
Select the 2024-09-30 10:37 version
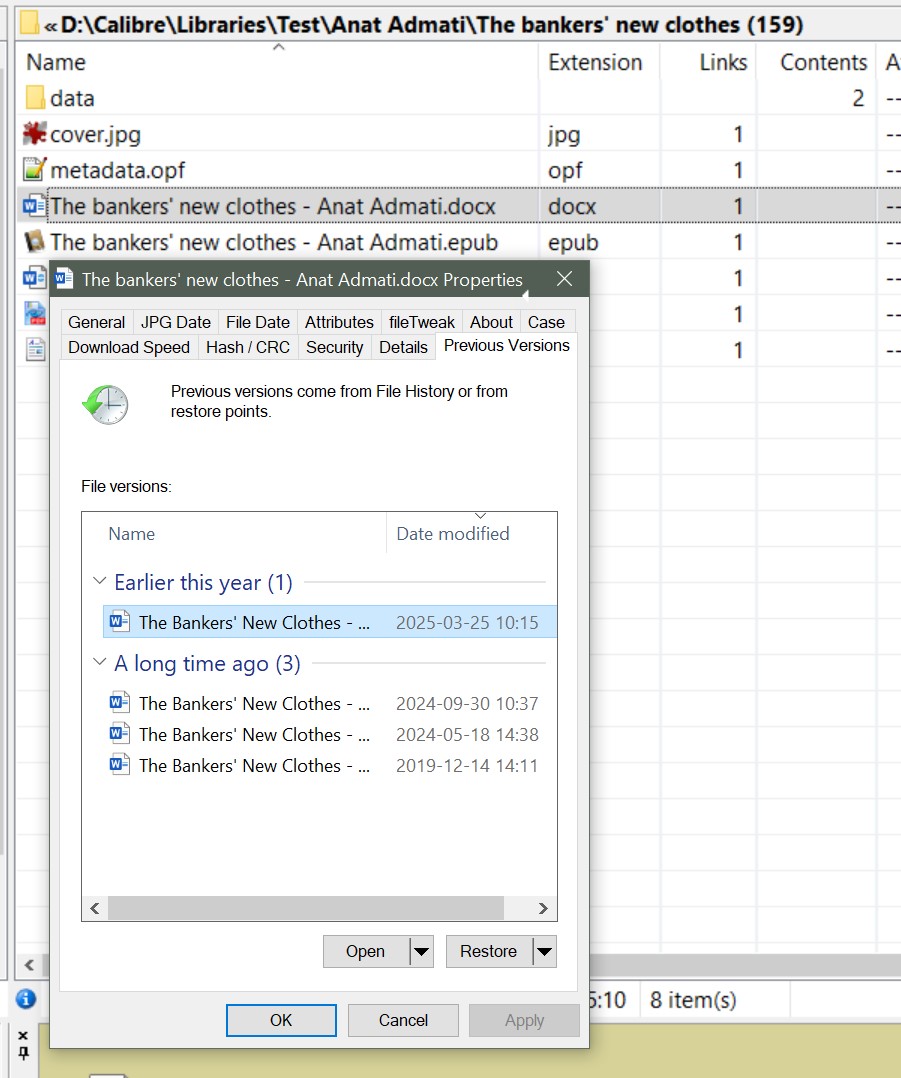pos(330,703)
